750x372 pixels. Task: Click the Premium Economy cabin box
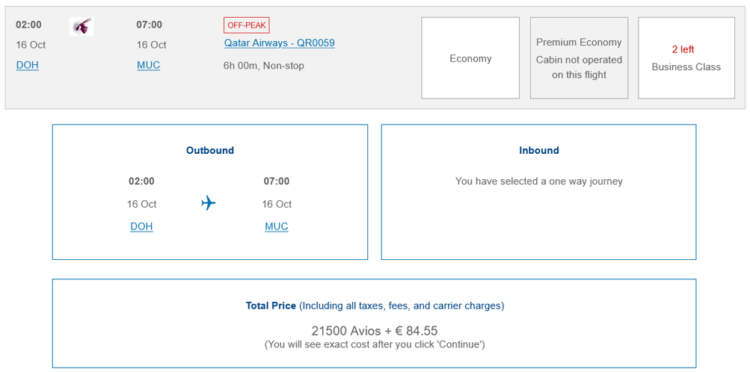pos(579,58)
